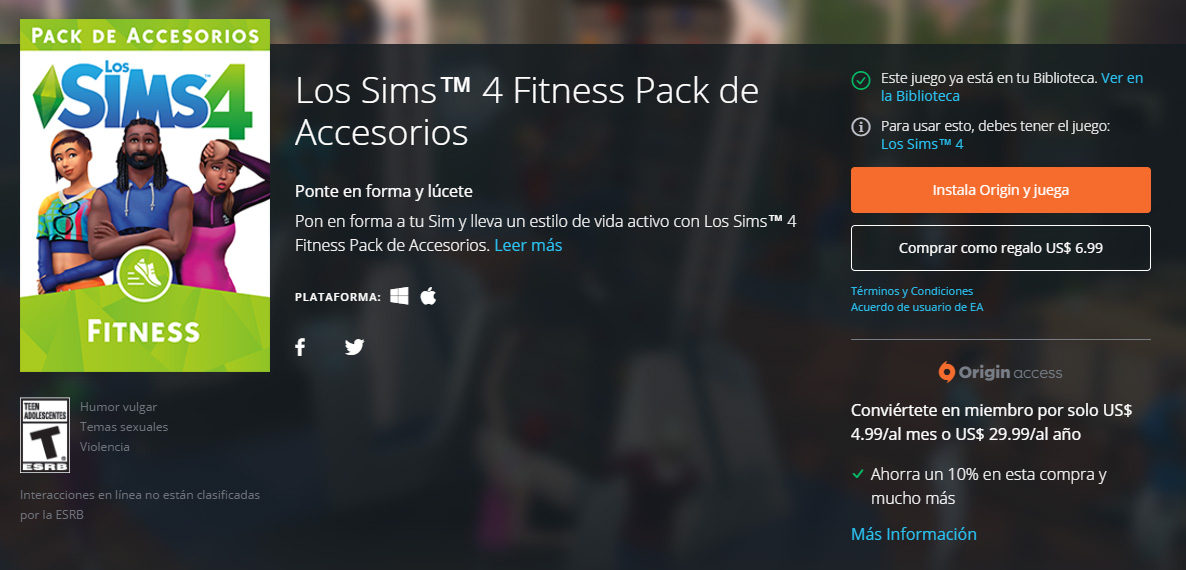
Task: Click the info circle requirement icon
Action: (x=861, y=127)
